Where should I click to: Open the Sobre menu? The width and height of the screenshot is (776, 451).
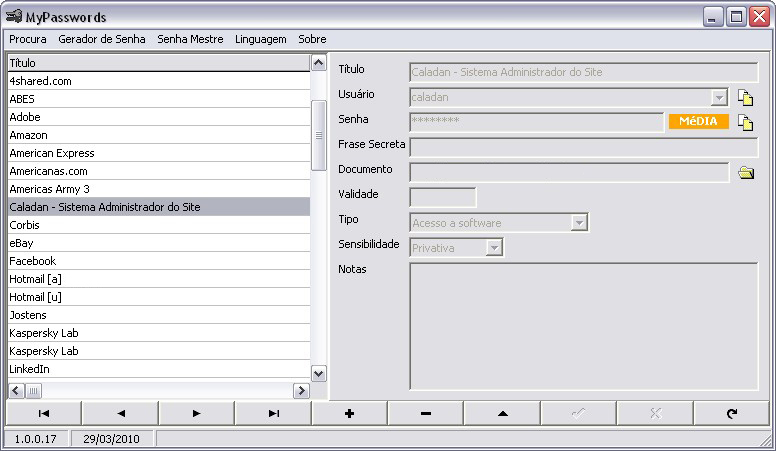point(312,39)
